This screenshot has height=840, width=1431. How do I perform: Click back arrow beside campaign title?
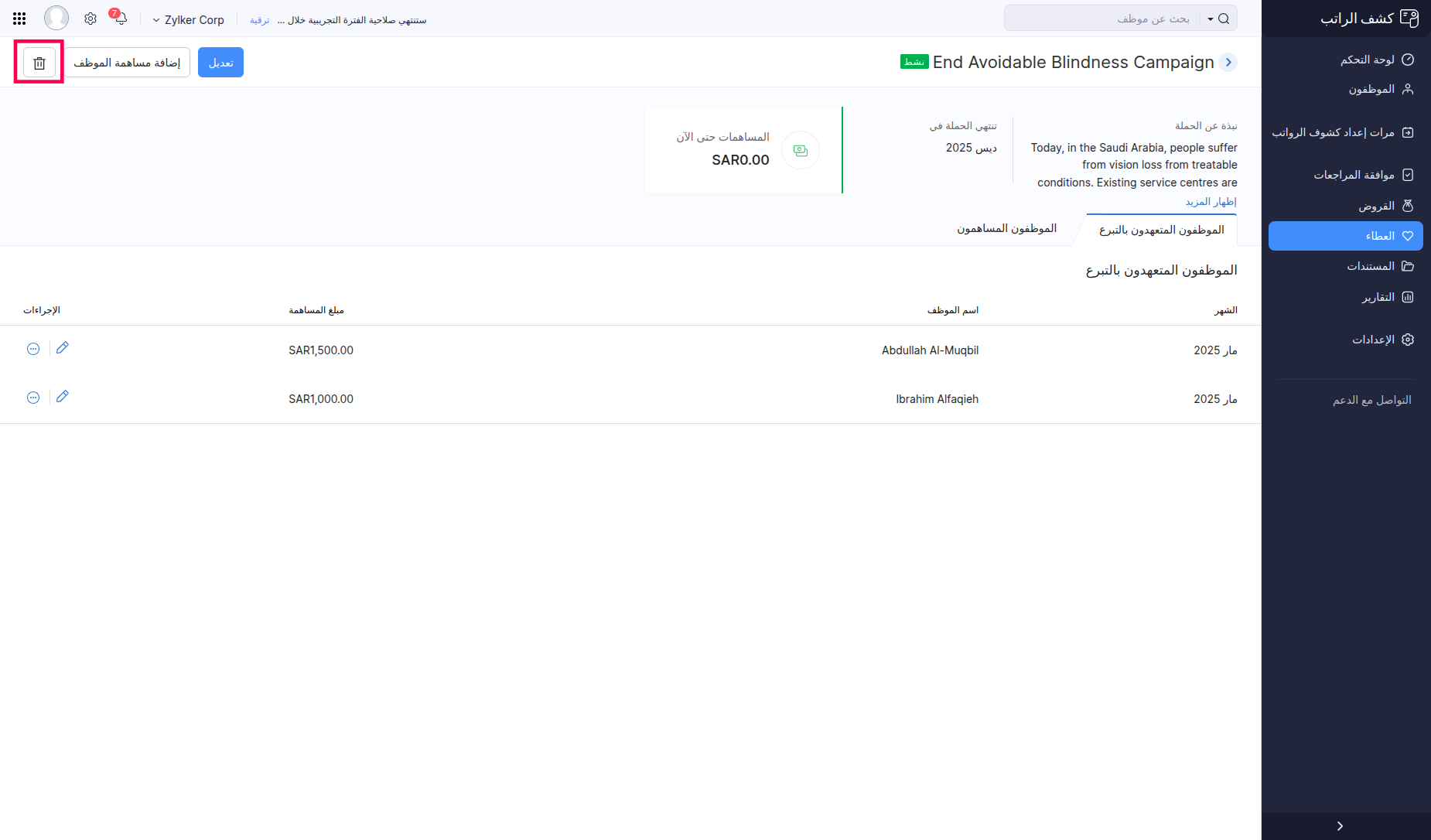click(x=1228, y=63)
